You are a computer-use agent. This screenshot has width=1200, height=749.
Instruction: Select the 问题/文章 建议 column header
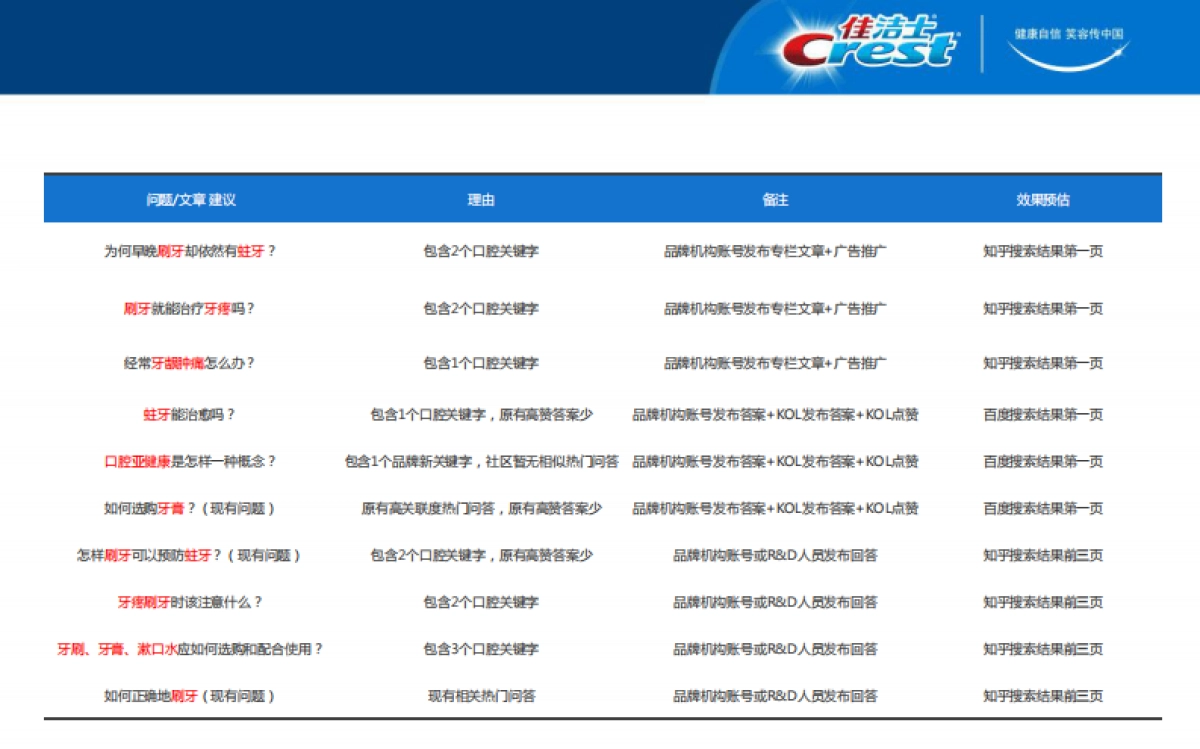pyautogui.click(x=191, y=200)
